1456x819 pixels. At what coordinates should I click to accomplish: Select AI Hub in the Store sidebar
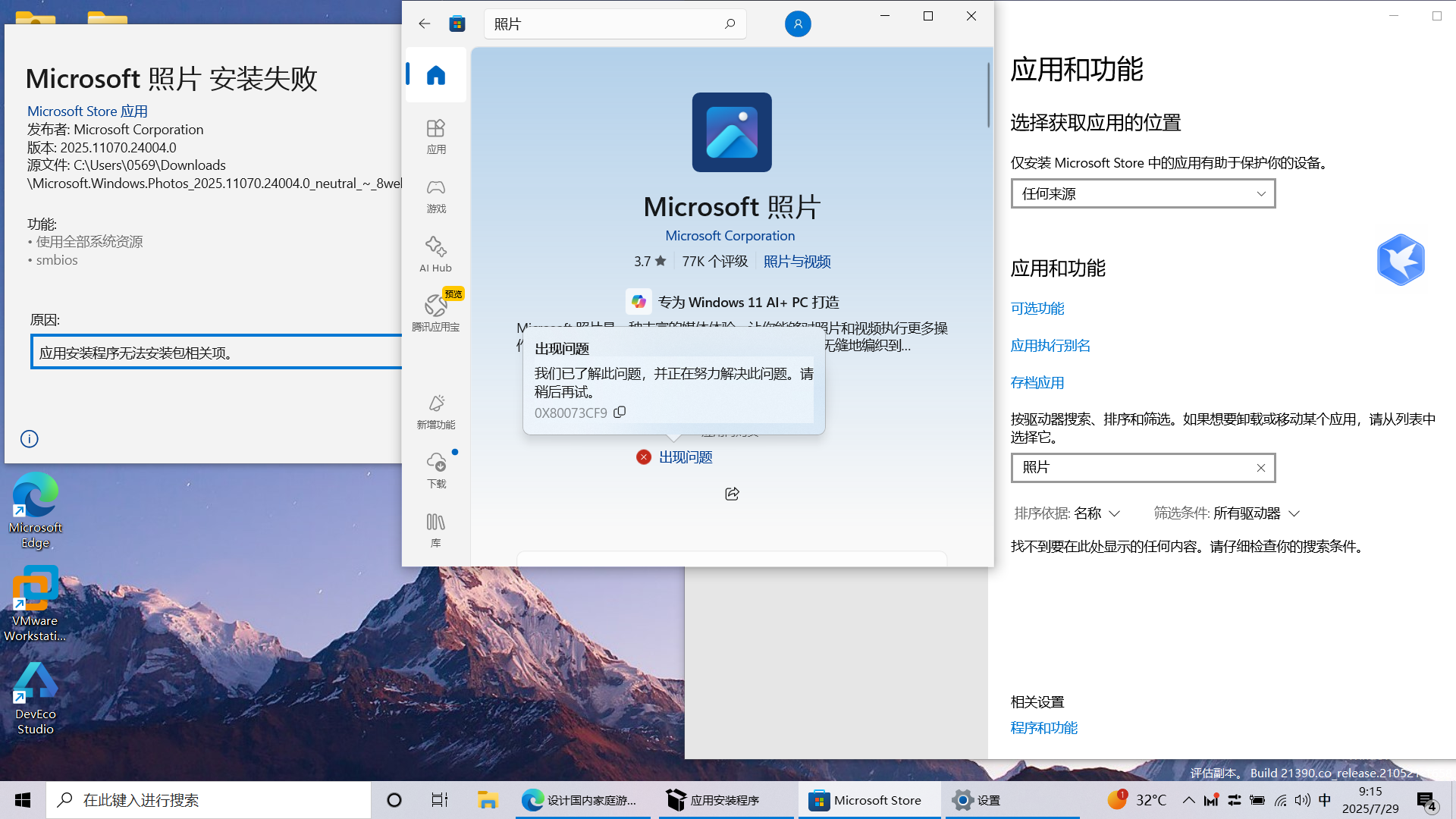(x=436, y=254)
